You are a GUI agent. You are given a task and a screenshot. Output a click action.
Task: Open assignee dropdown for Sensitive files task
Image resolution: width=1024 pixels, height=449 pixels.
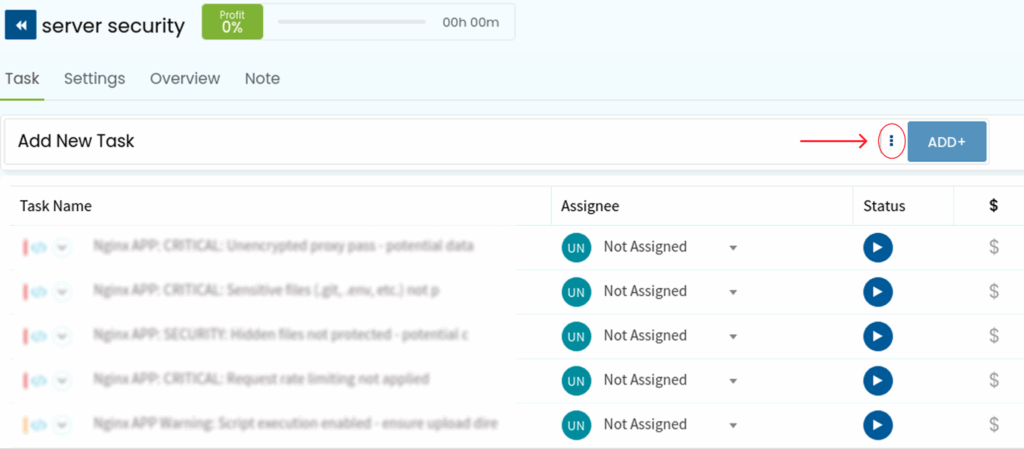[x=733, y=292]
